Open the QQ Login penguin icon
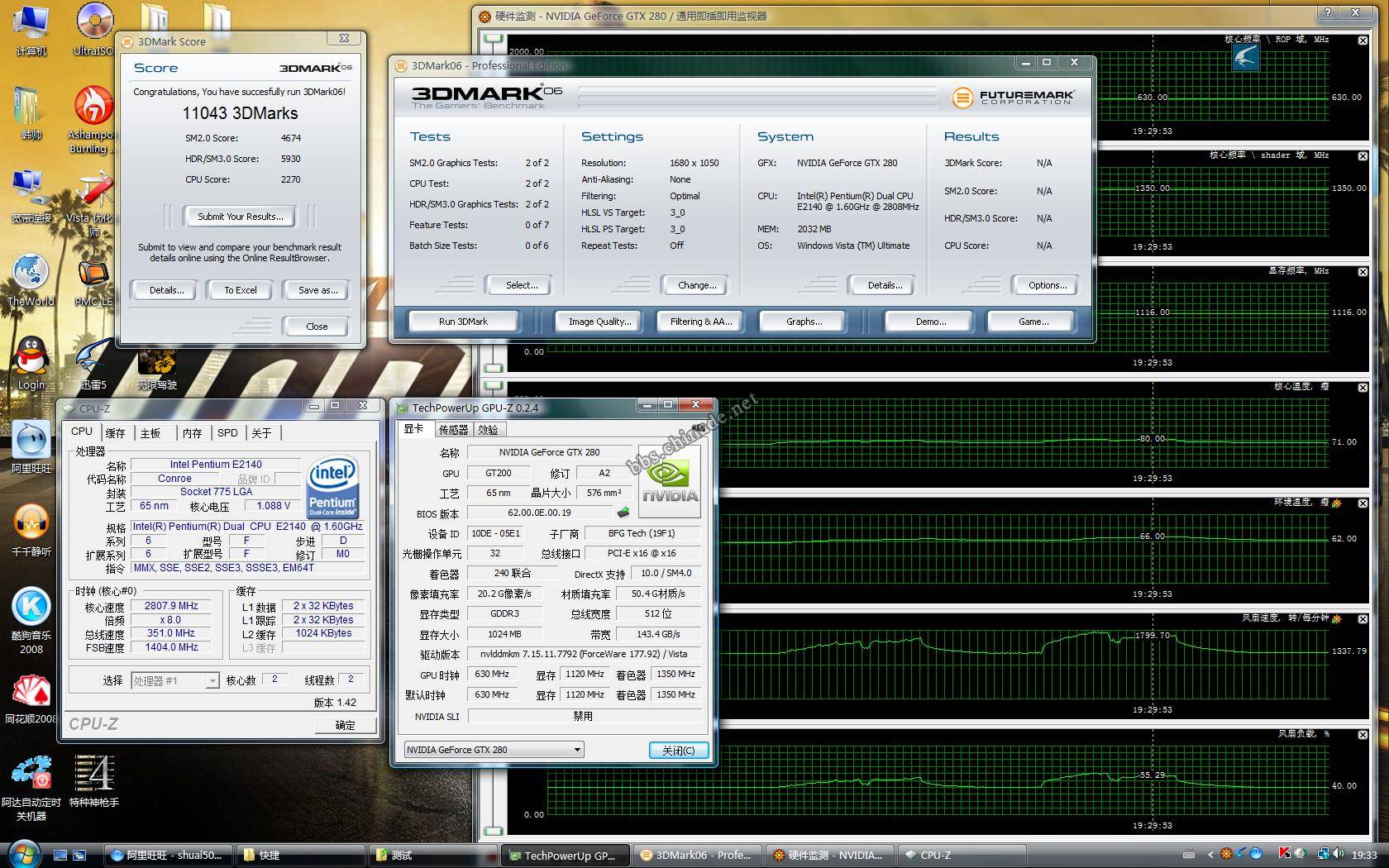 click(x=31, y=364)
